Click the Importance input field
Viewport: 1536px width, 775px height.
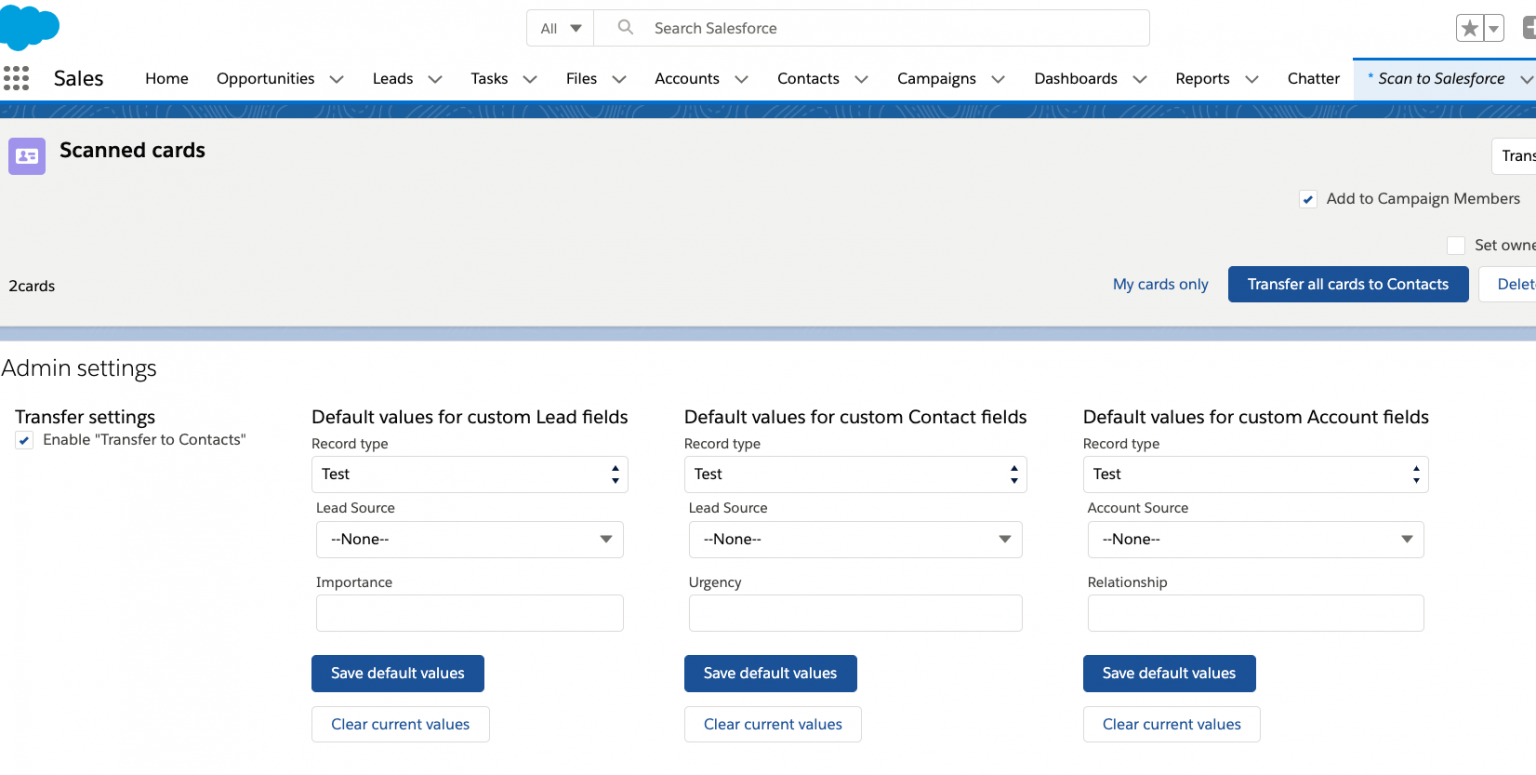[470, 613]
